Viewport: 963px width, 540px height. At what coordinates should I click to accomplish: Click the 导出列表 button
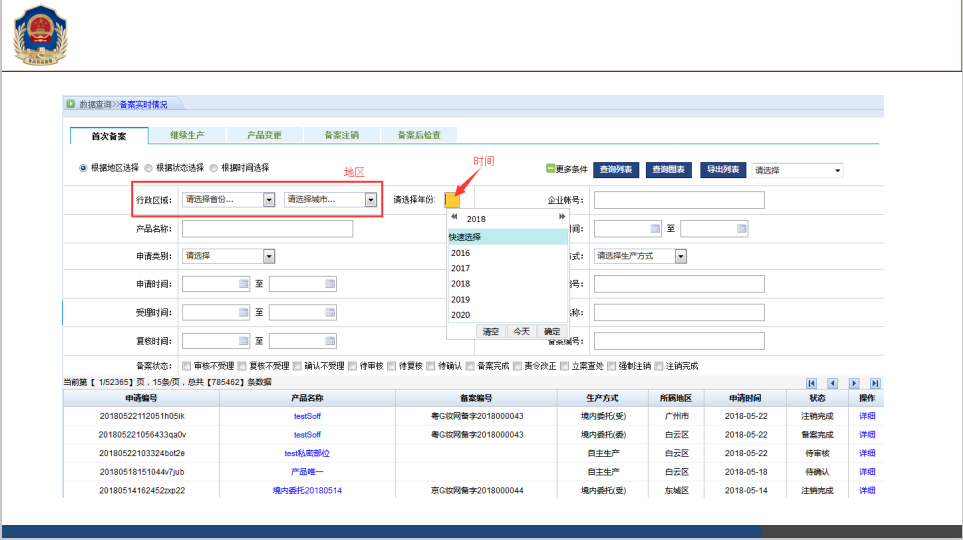tap(723, 170)
